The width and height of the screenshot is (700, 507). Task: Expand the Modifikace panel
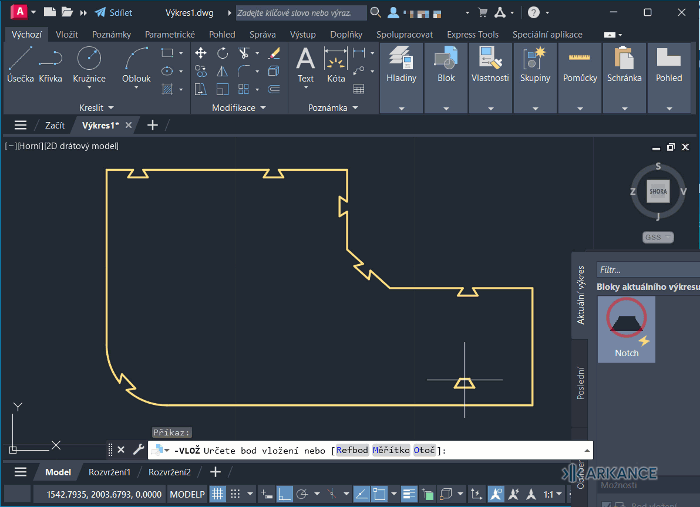click(239, 108)
